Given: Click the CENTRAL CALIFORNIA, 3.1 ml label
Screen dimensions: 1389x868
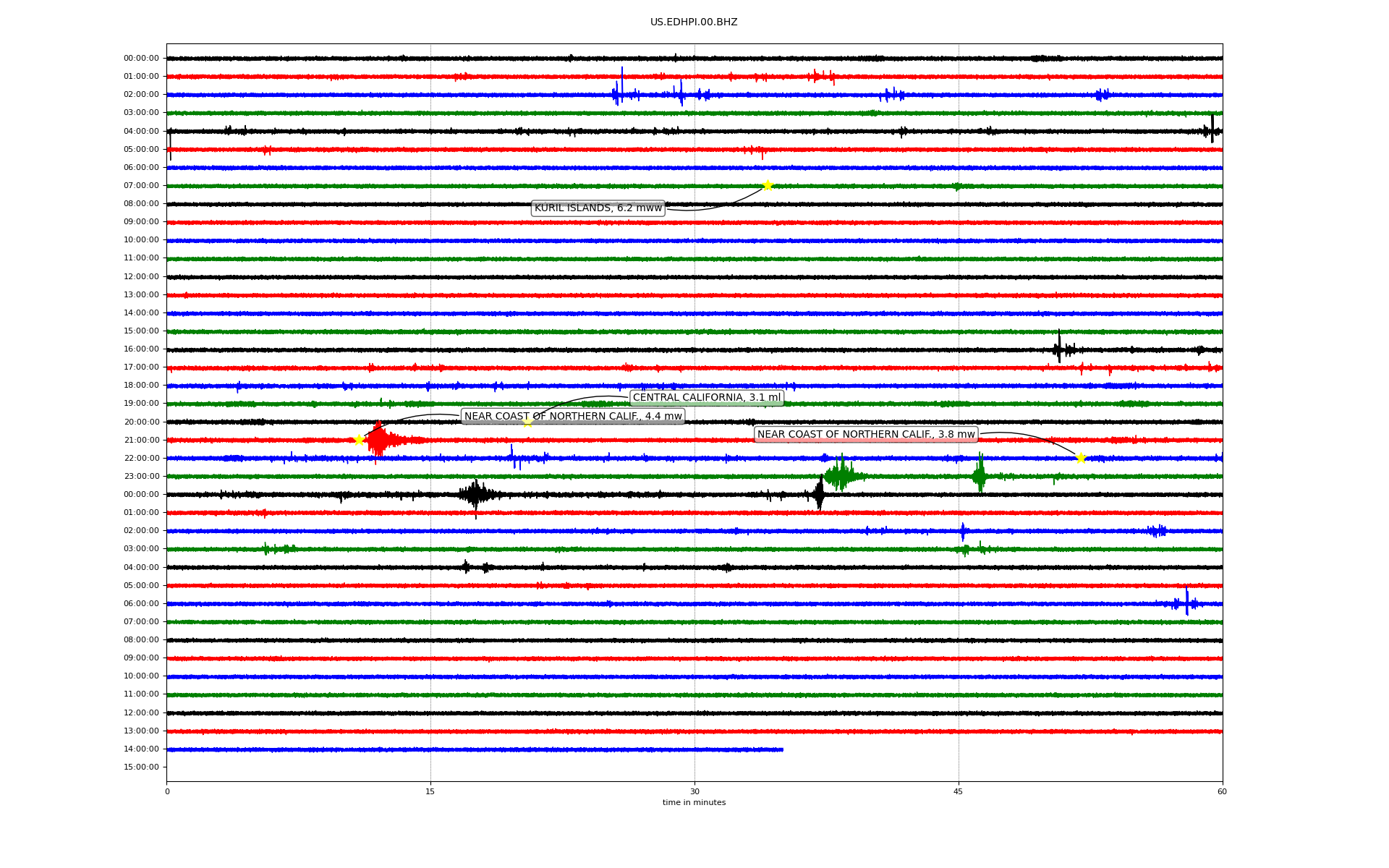Looking at the screenshot, I should pyautogui.click(x=706, y=398).
